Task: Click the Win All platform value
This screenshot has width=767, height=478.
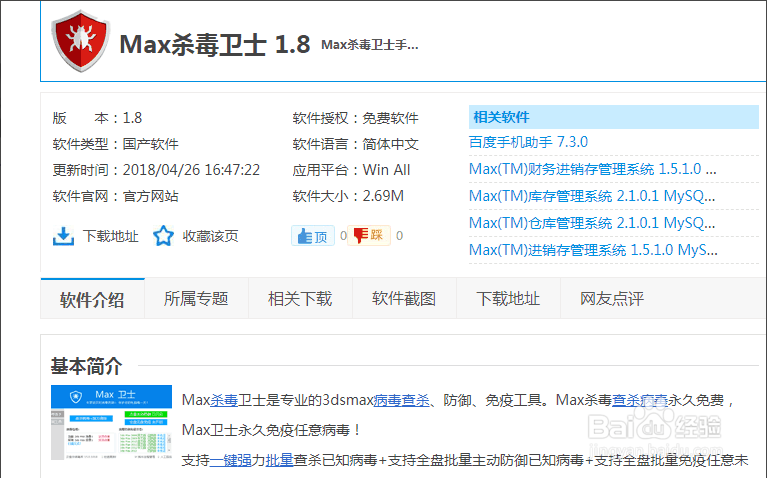Action: point(386,170)
